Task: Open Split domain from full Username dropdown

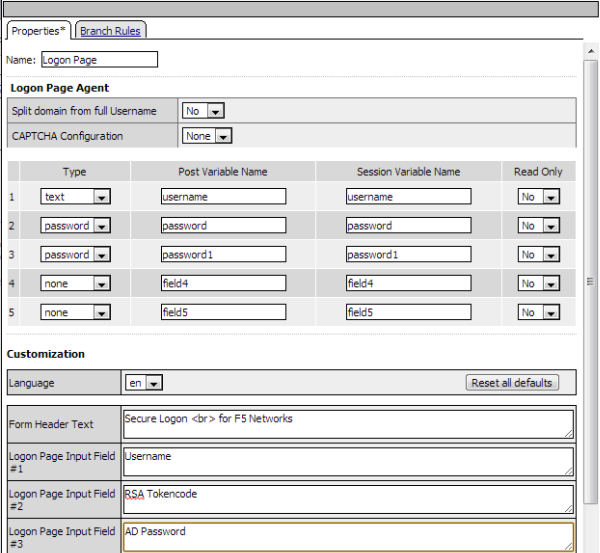Action: tap(203, 111)
